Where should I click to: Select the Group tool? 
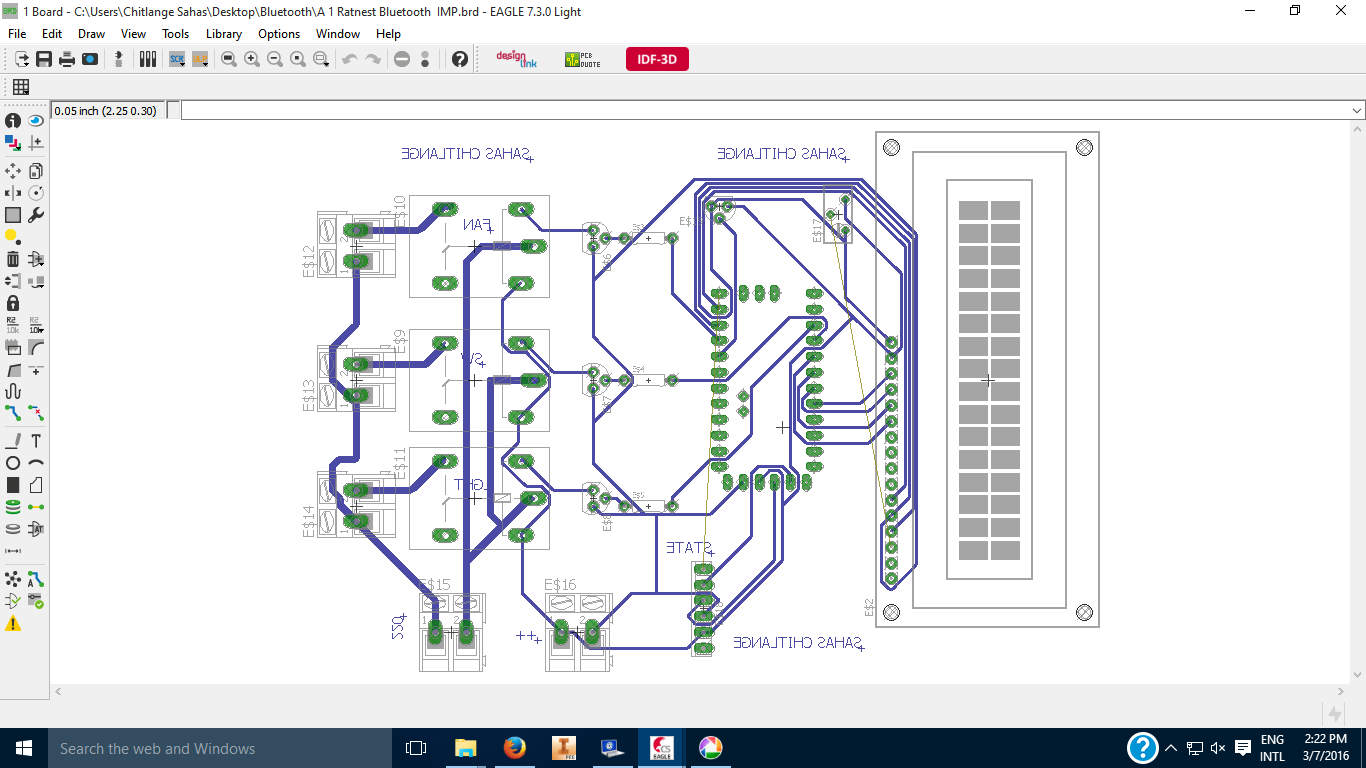coord(13,215)
